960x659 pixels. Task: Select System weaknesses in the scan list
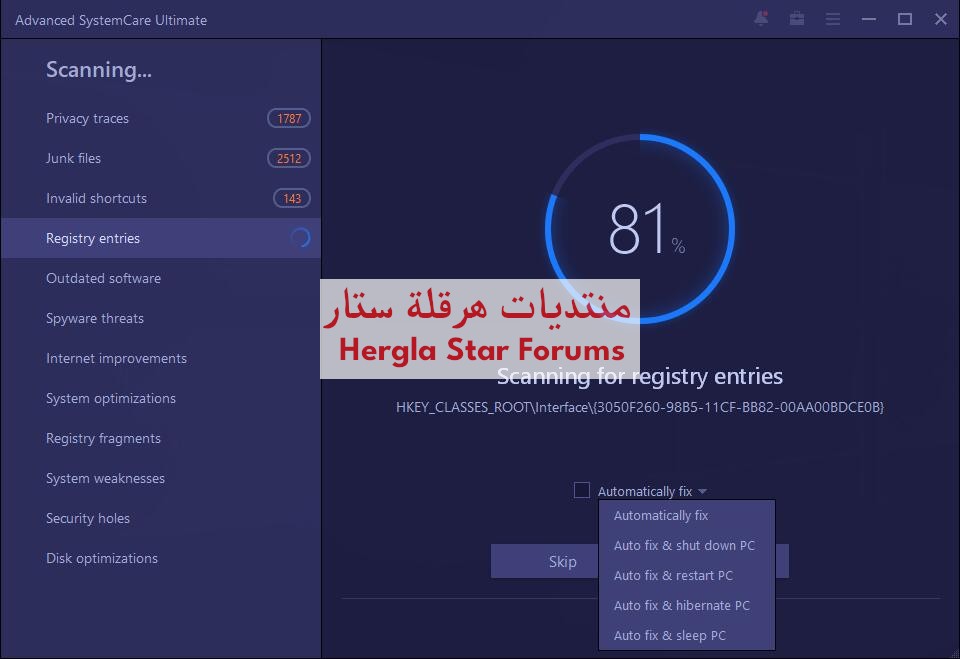pyautogui.click(x=161, y=478)
